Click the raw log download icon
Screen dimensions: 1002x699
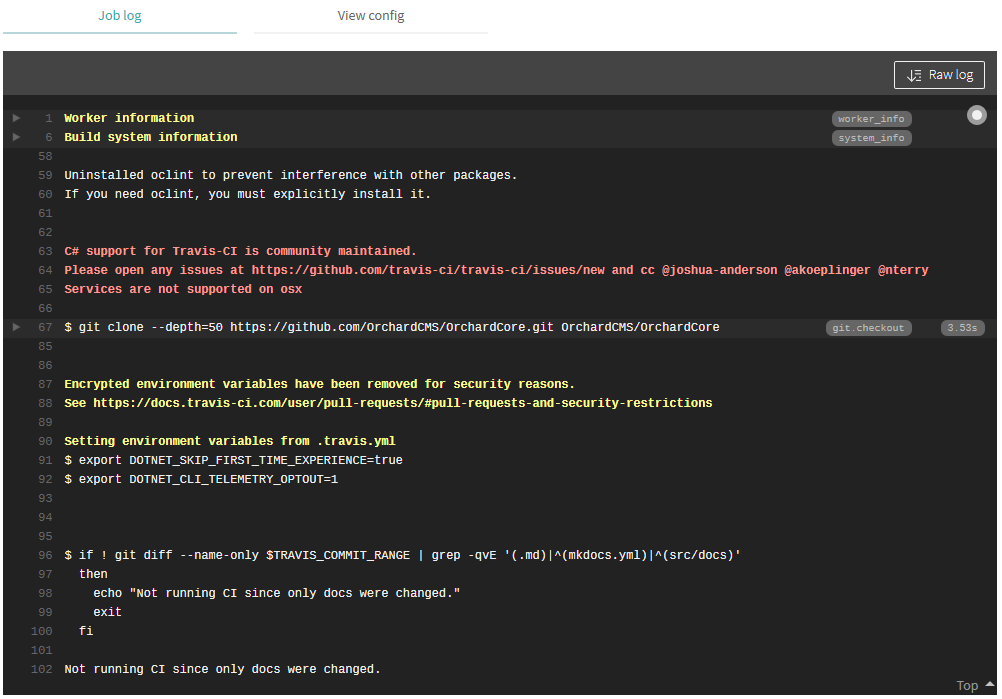[914, 75]
